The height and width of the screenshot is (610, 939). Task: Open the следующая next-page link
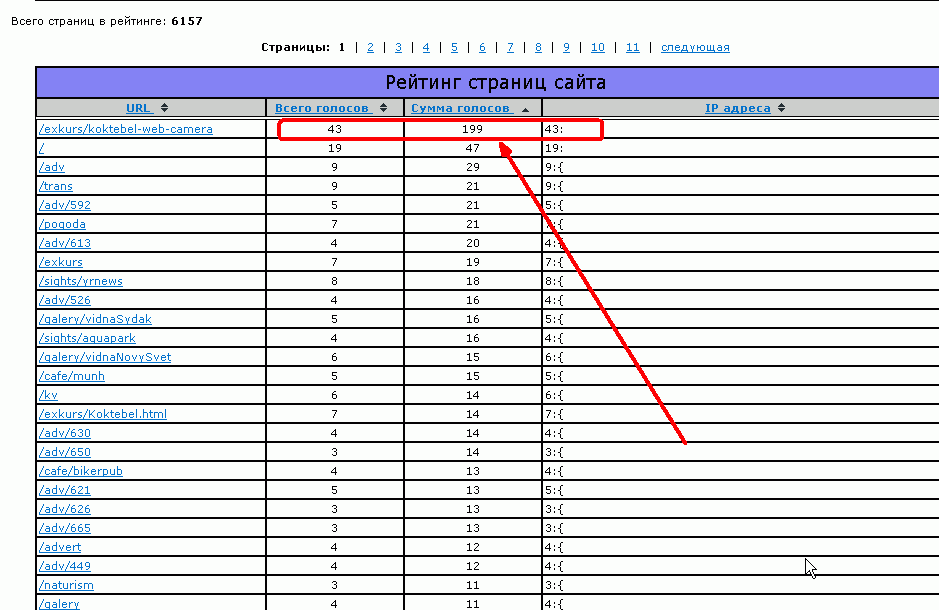(695, 47)
